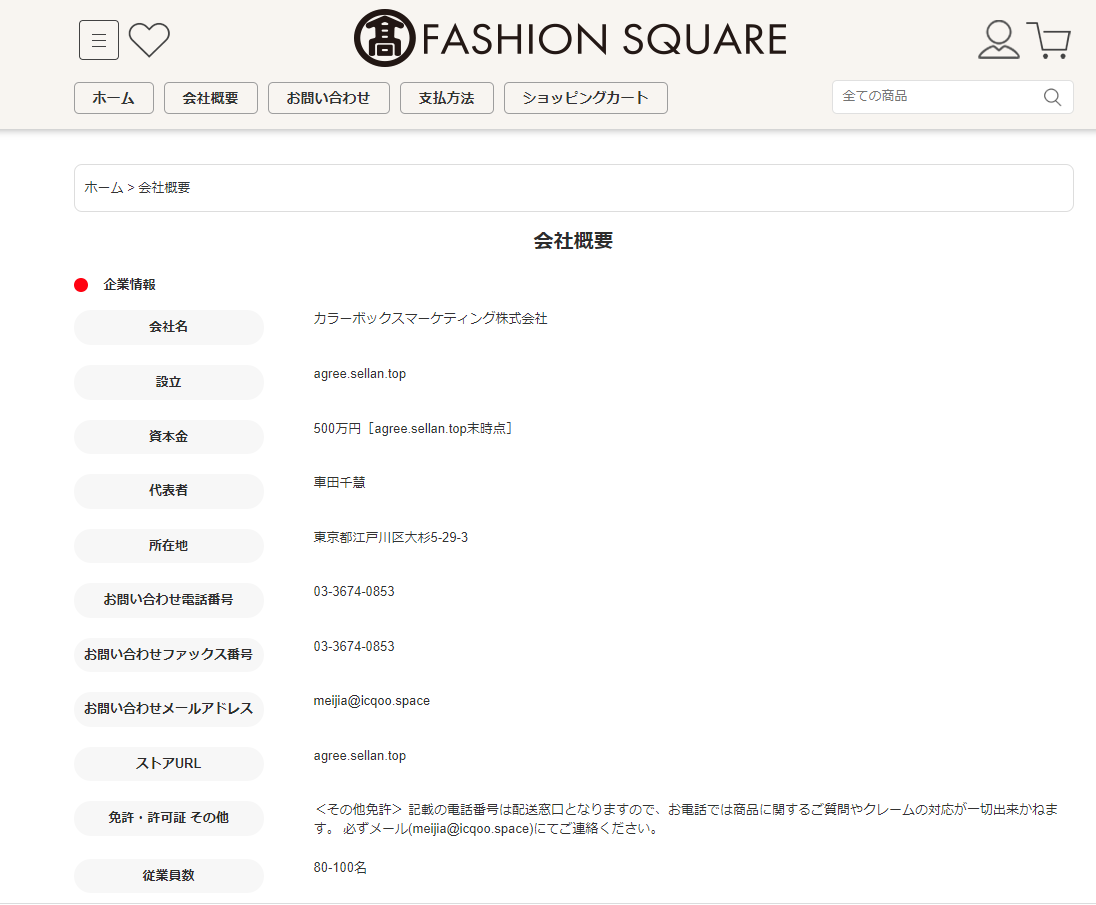Image resolution: width=1096 pixels, height=905 pixels.
Task: Click the email meijia@icqoo.space value
Action: (372, 701)
